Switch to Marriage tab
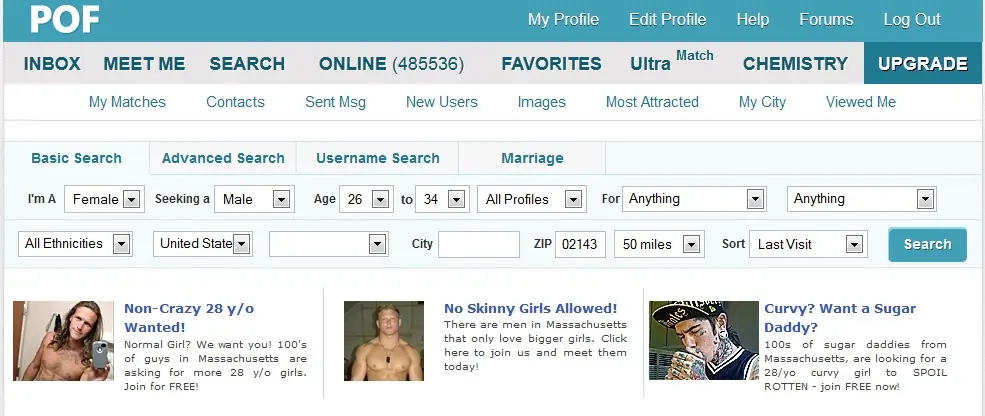This screenshot has height=416, width=985. click(532, 158)
